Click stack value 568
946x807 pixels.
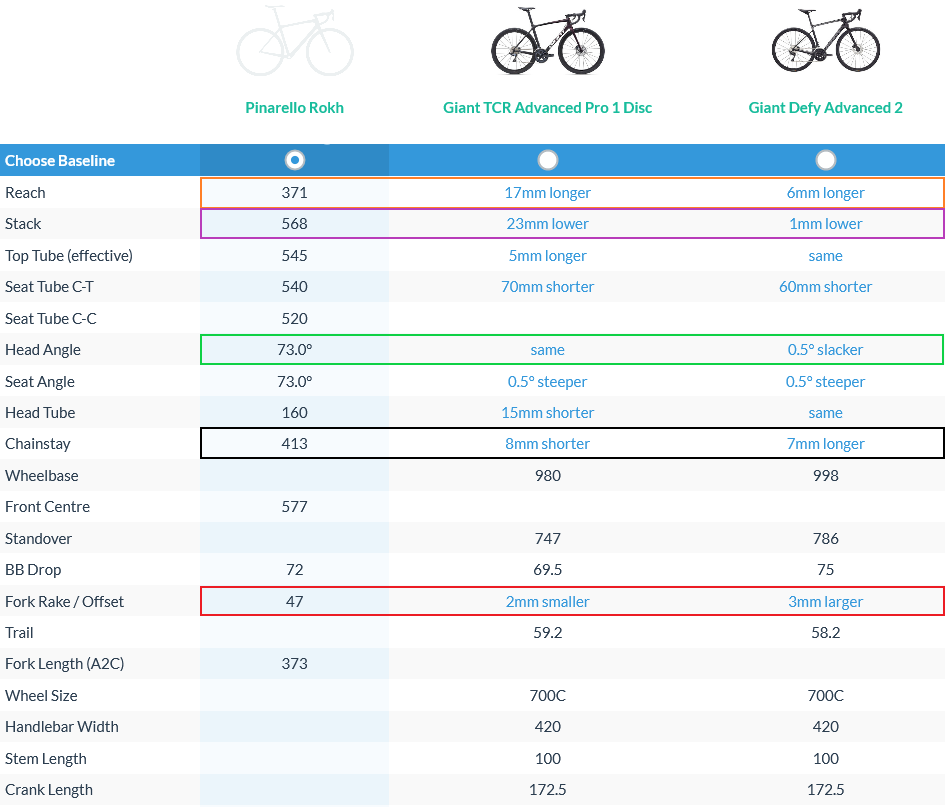(x=294, y=224)
